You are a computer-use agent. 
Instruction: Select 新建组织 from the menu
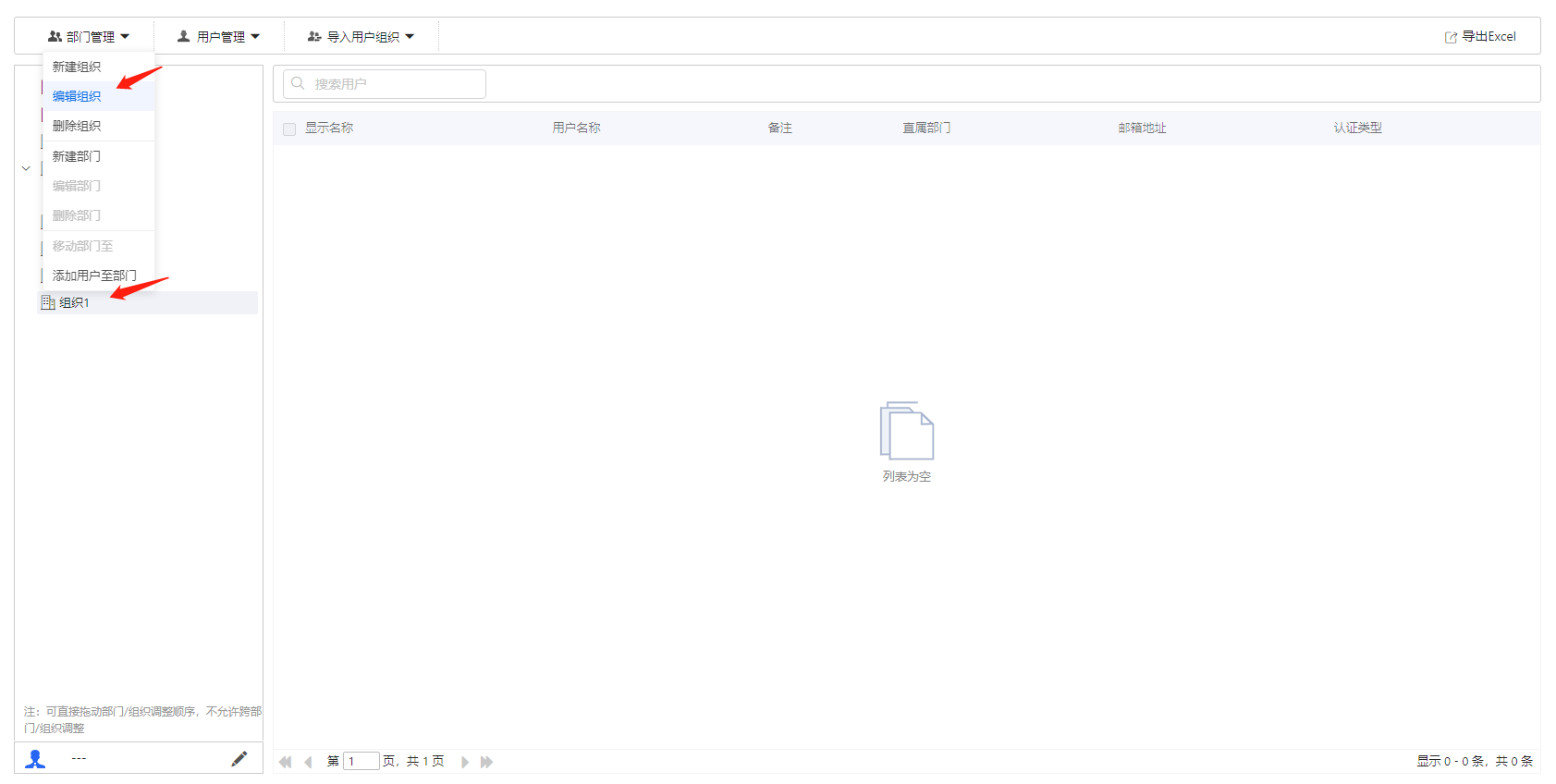(98, 67)
